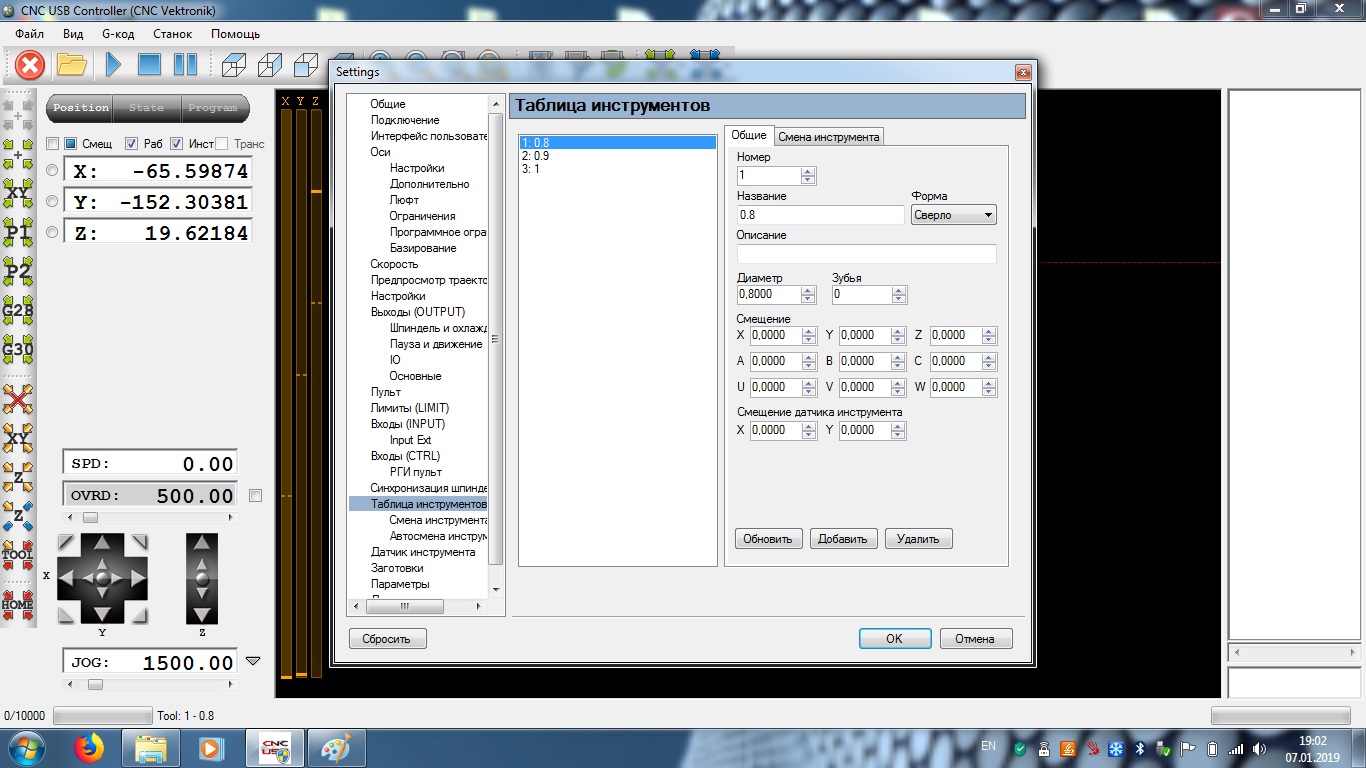The width and height of the screenshot is (1366, 768).
Task: Jog Z axis up on Z pad
Action: click(x=202, y=543)
